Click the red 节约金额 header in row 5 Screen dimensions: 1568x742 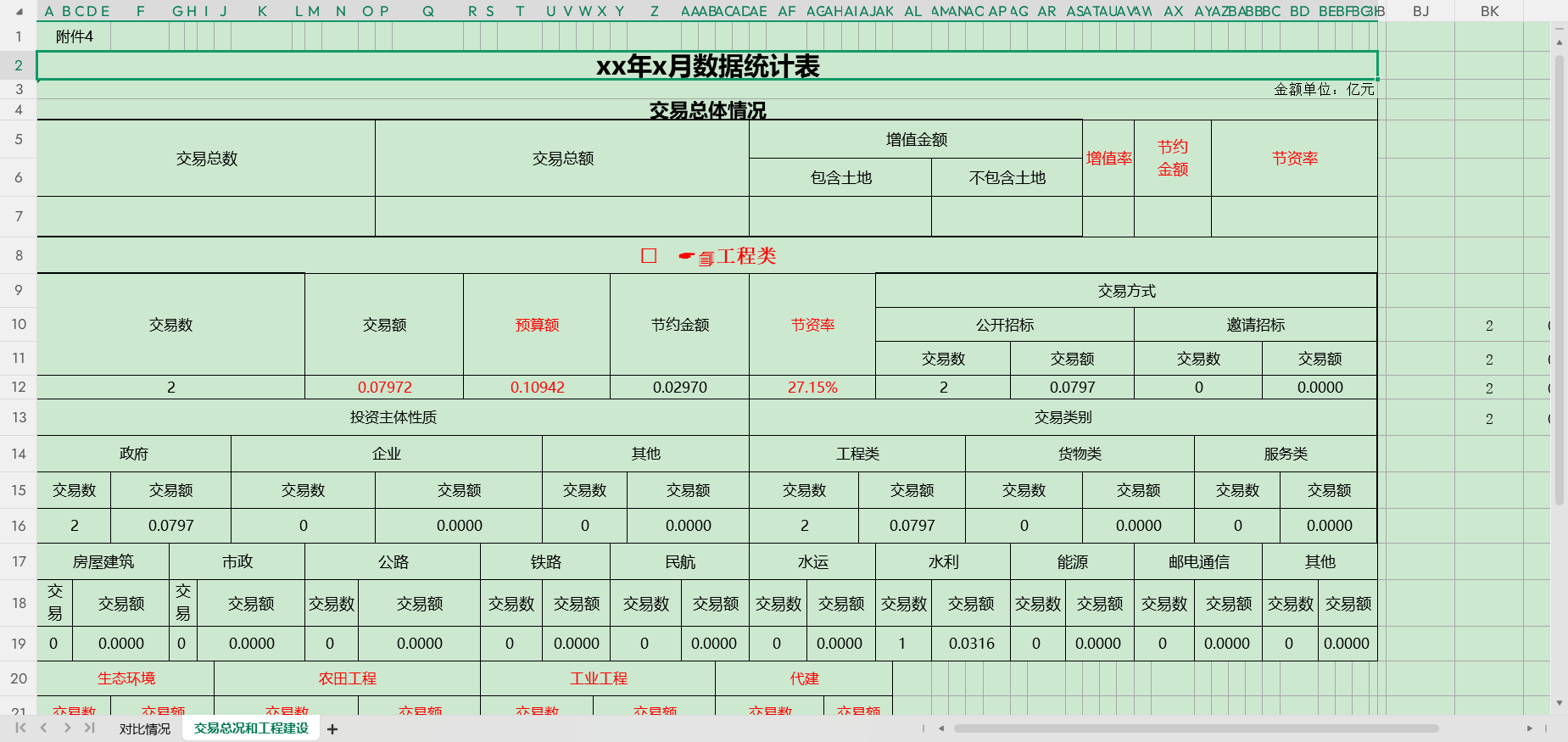point(1173,159)
